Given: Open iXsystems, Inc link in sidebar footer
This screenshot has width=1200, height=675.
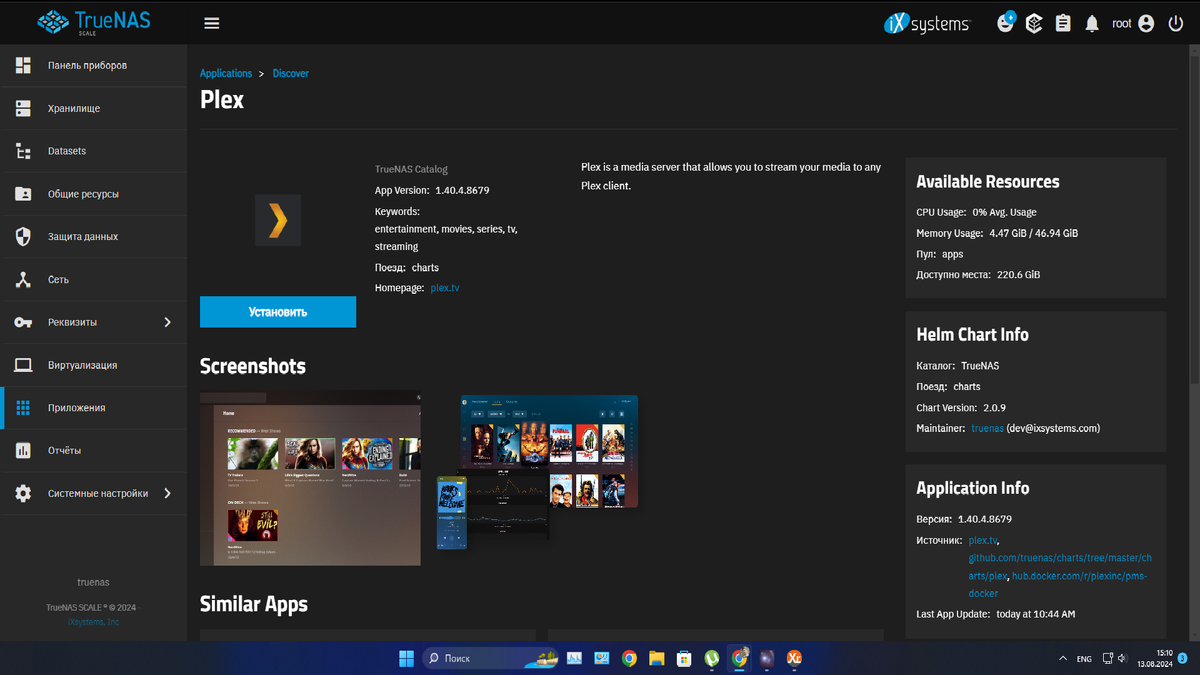Looking at the screenshot, I should 93,622.
